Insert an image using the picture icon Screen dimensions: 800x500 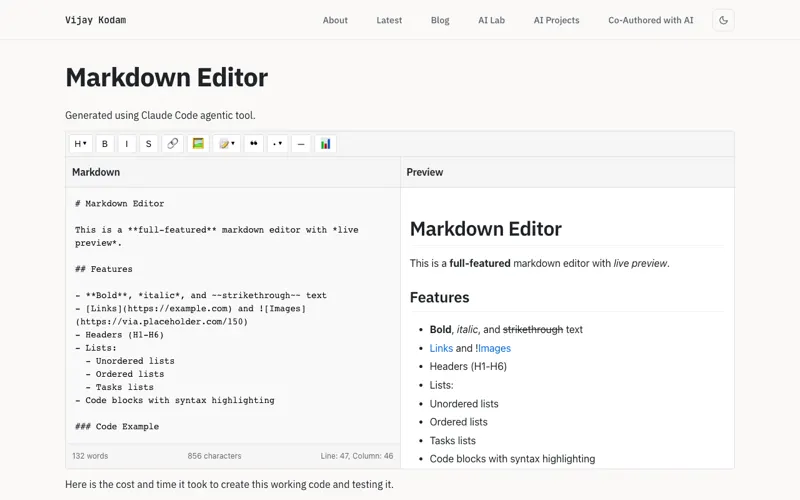tap(198, 144)
